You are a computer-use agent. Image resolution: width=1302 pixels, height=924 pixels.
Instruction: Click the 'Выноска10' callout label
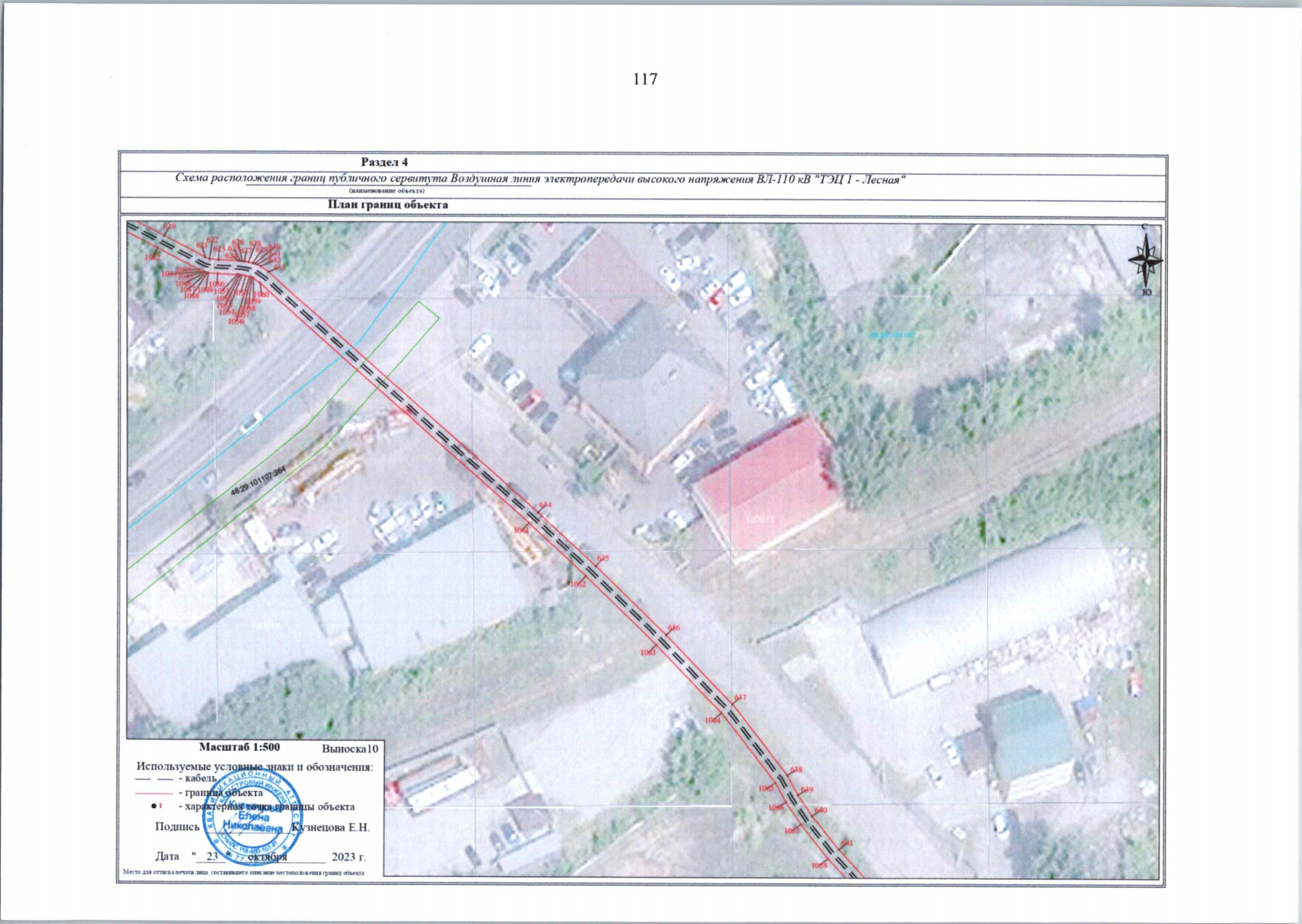coord(350,748)
